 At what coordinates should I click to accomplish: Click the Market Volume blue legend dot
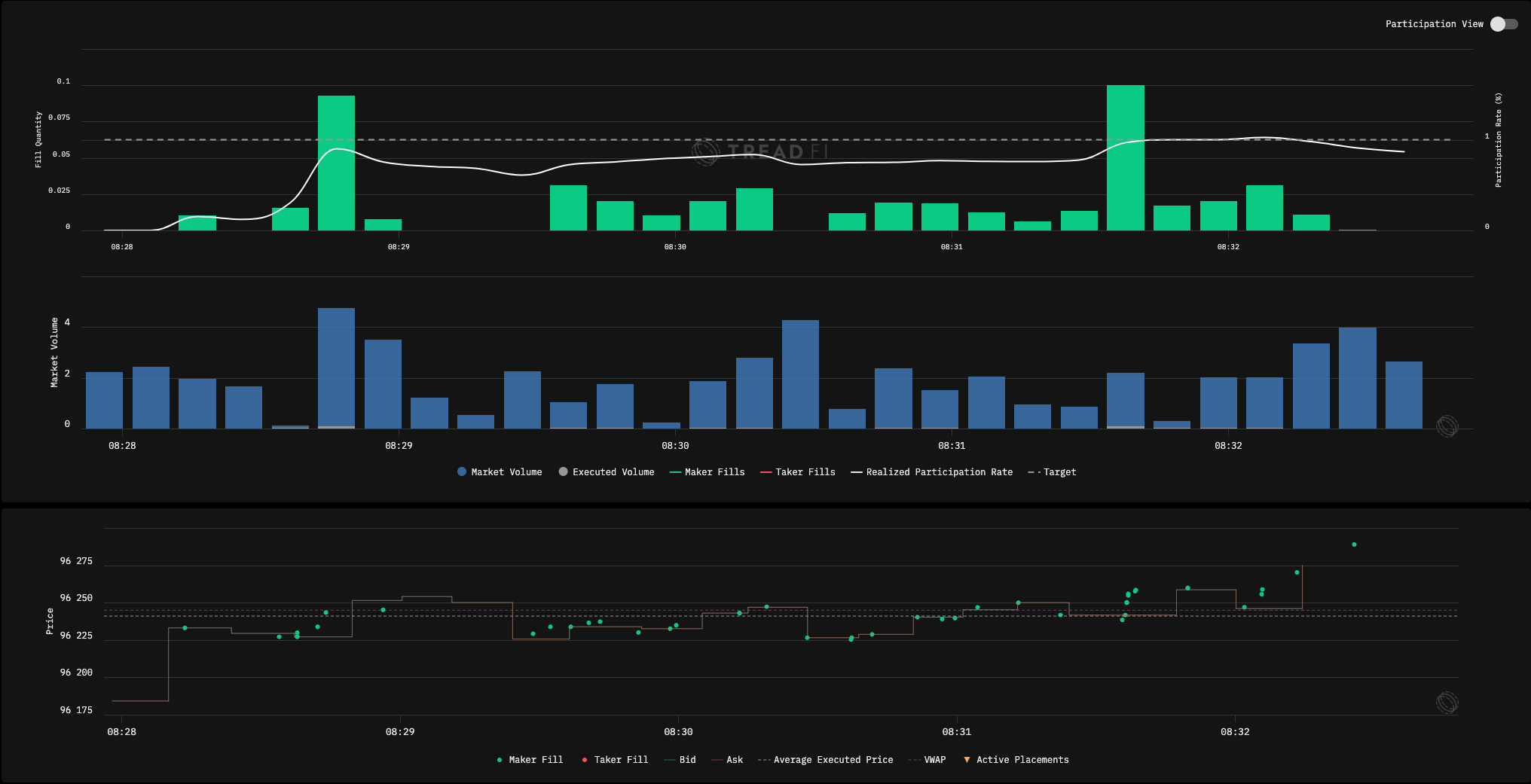462,471
